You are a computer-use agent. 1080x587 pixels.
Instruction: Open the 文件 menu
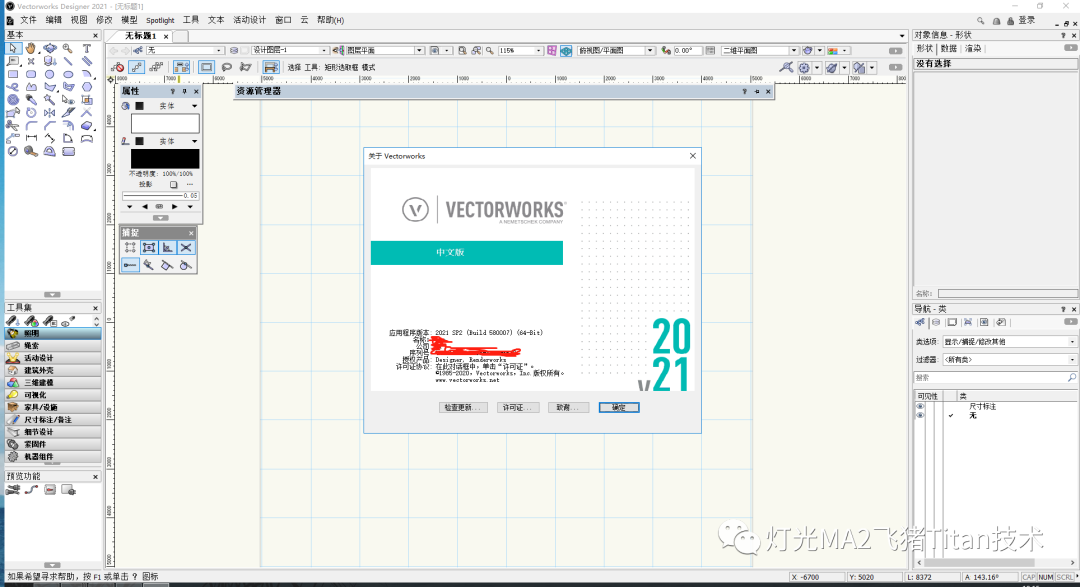pyautogui.click(x=28, y=20)
